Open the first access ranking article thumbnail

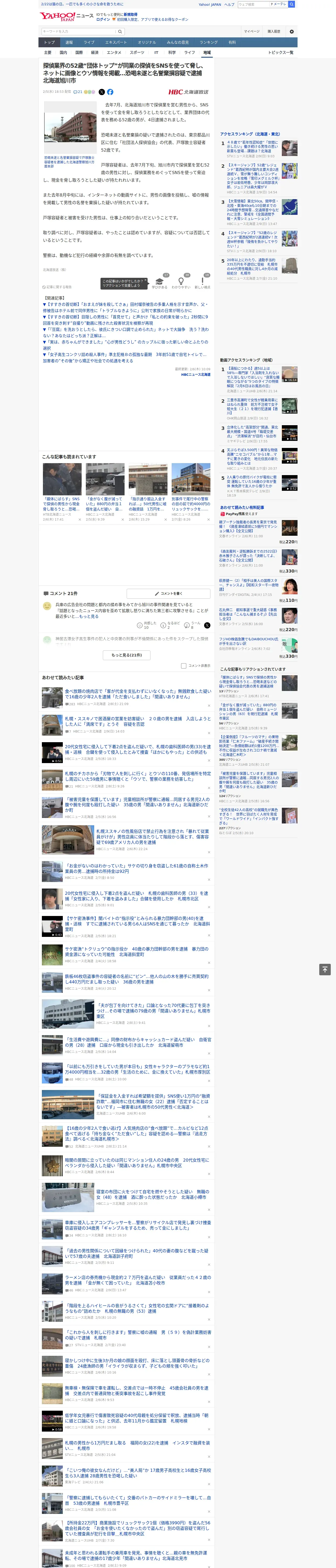pos(289,148)
